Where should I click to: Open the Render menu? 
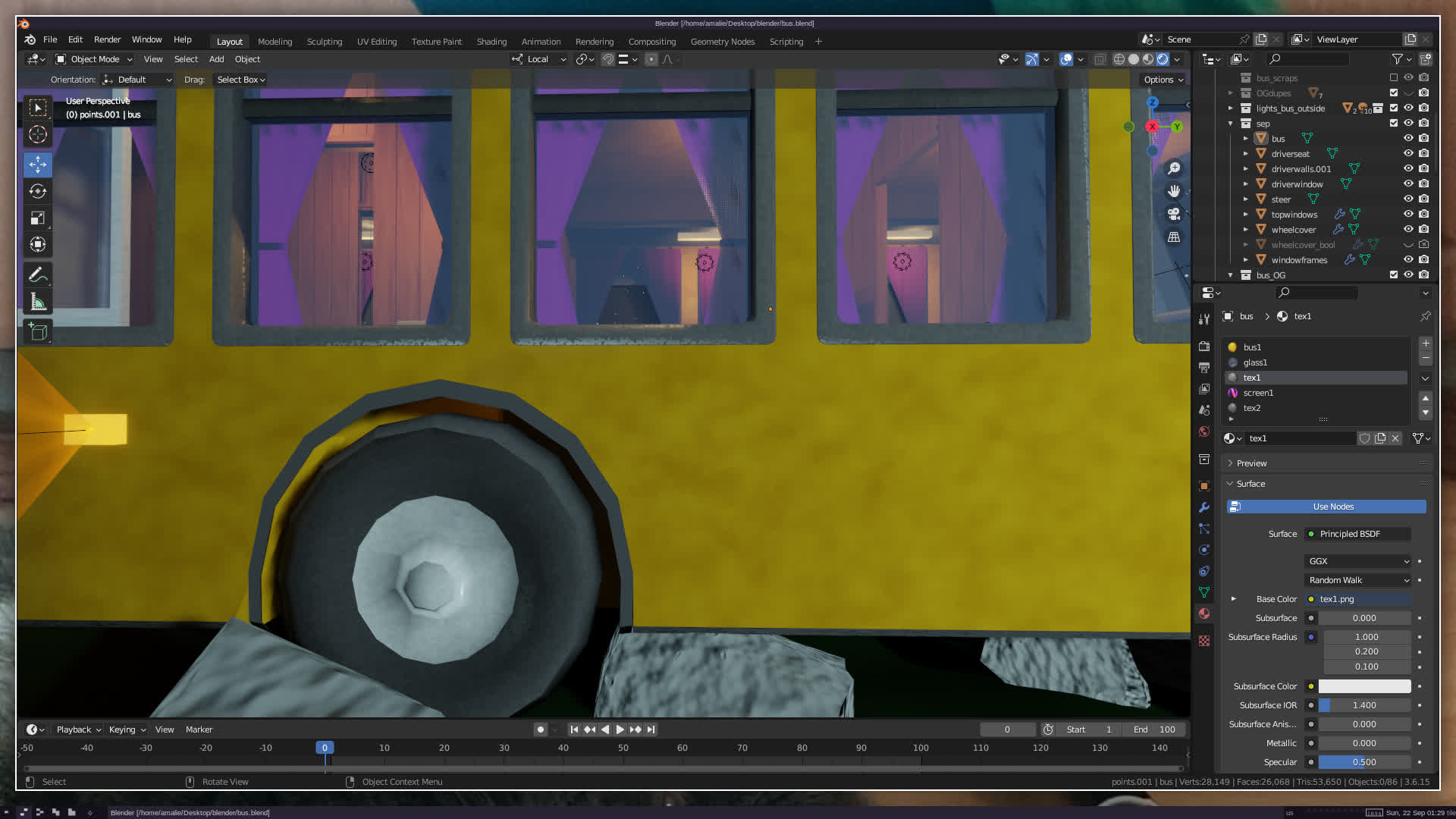pyautogui.click(x=107, y=39)
